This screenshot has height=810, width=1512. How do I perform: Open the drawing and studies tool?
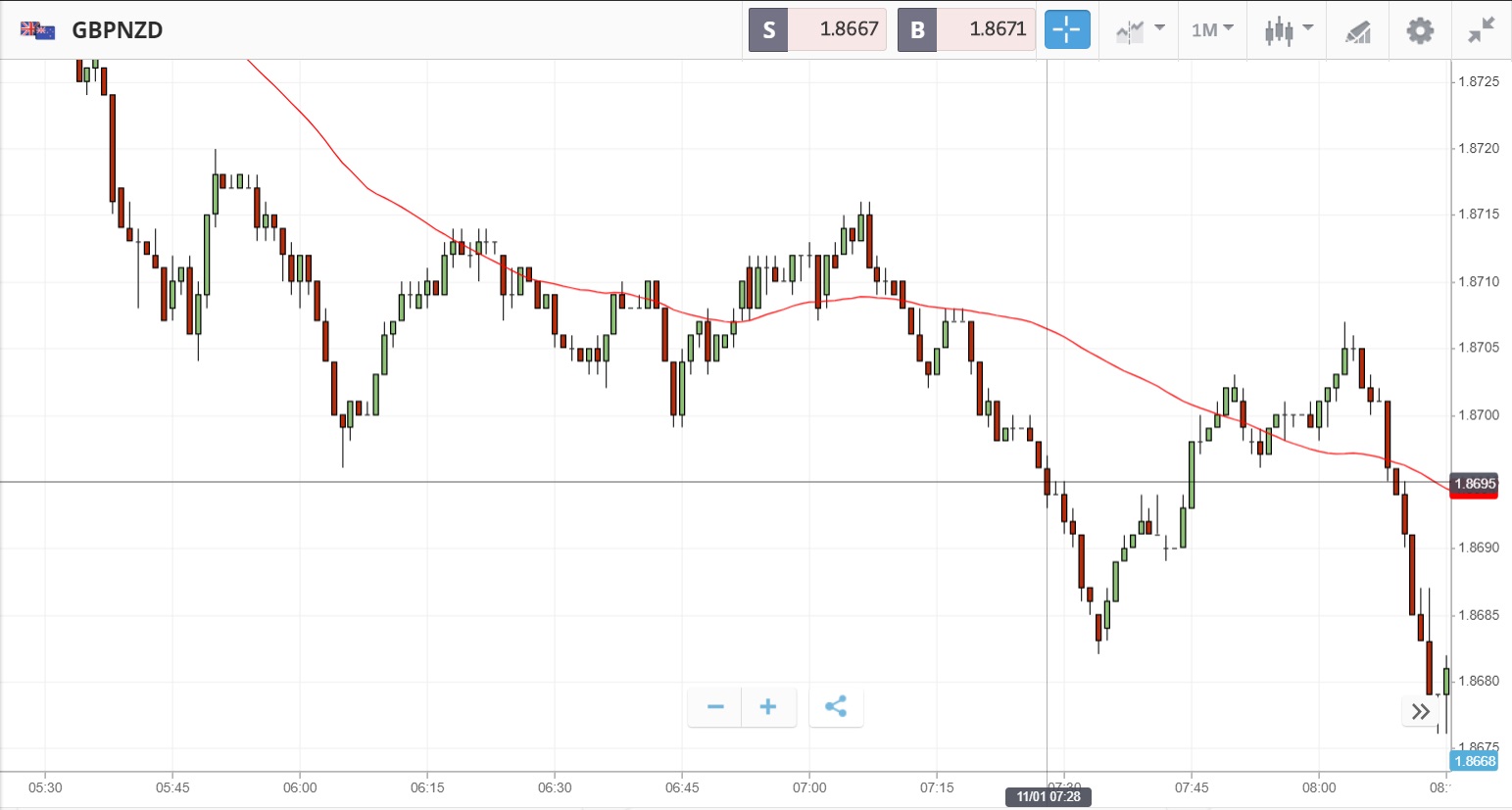(x=1357, y=31)
